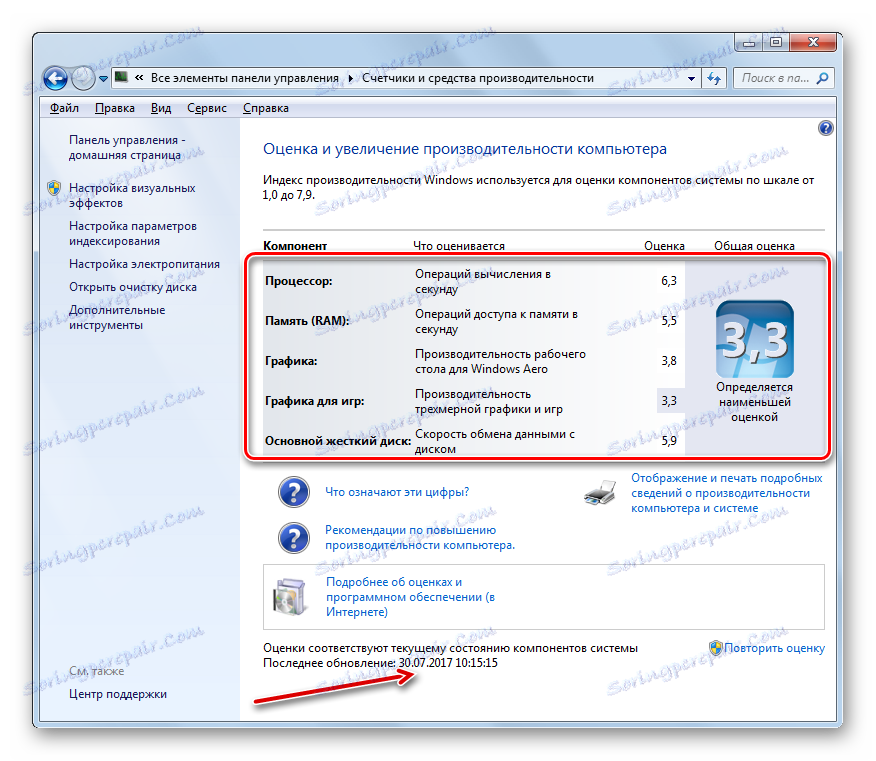Open Настройка электропитания link
The height and width of the screenshot is (761, 876).
click(x=144, y=264)
